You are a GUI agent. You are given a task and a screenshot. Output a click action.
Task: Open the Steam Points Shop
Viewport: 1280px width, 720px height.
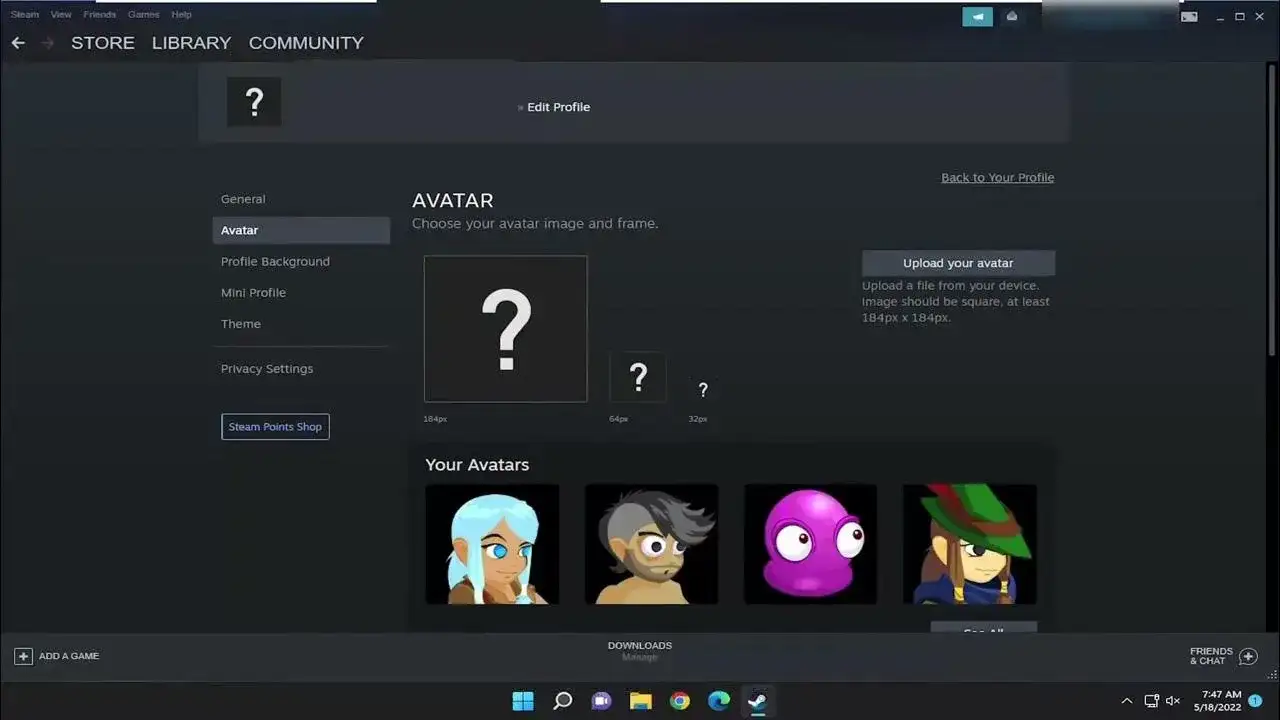(275, 426)
